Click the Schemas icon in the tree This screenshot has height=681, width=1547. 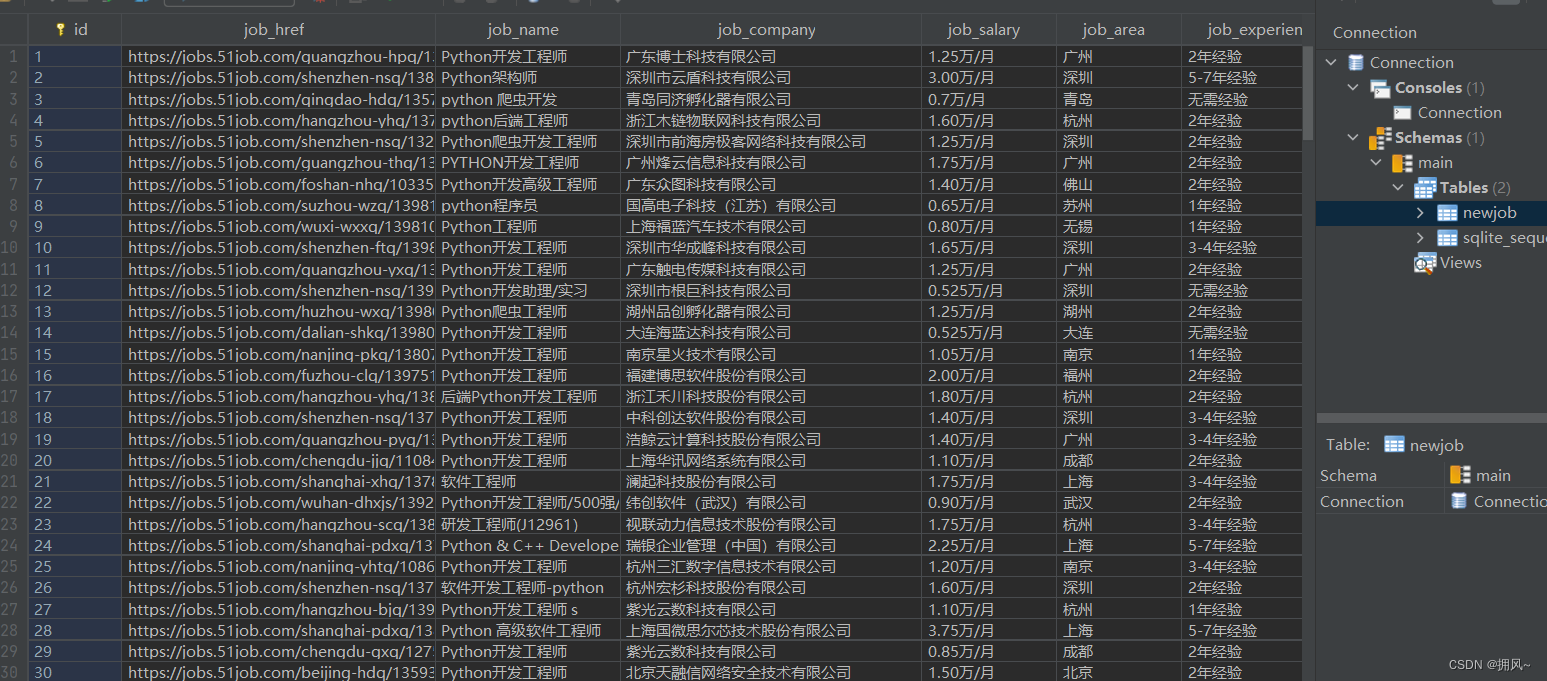pos(1380,138)
